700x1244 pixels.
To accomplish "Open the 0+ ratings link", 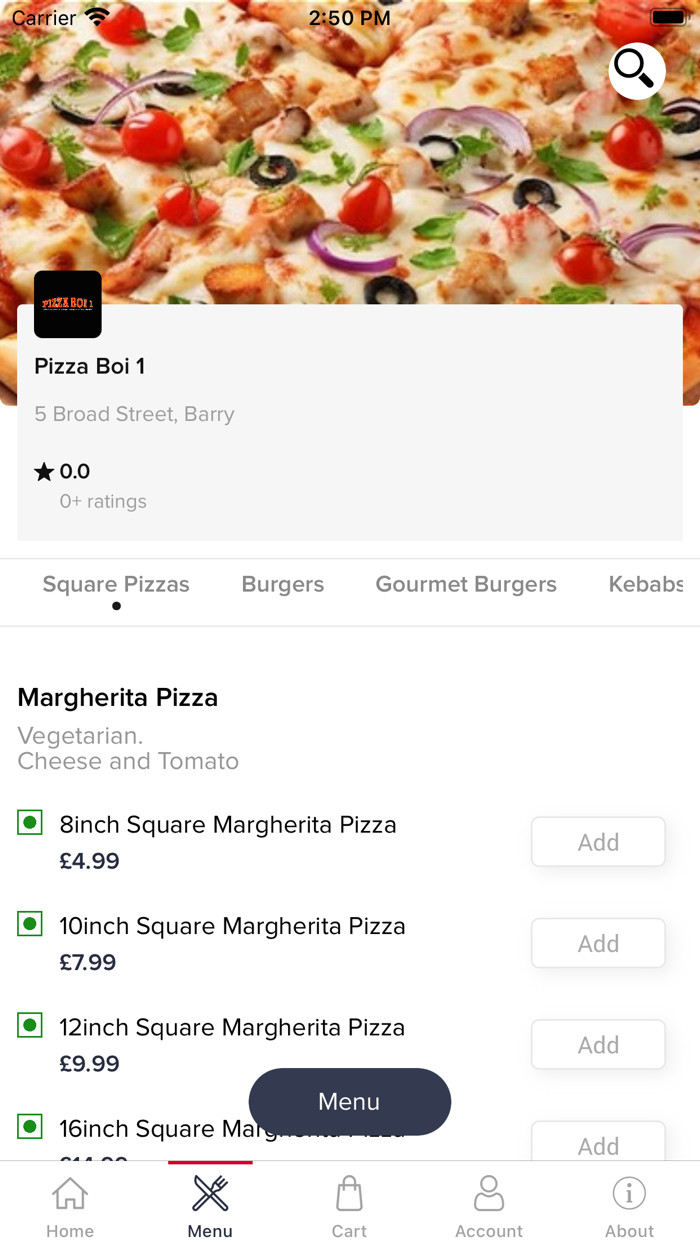I will (x=102, y=501).
